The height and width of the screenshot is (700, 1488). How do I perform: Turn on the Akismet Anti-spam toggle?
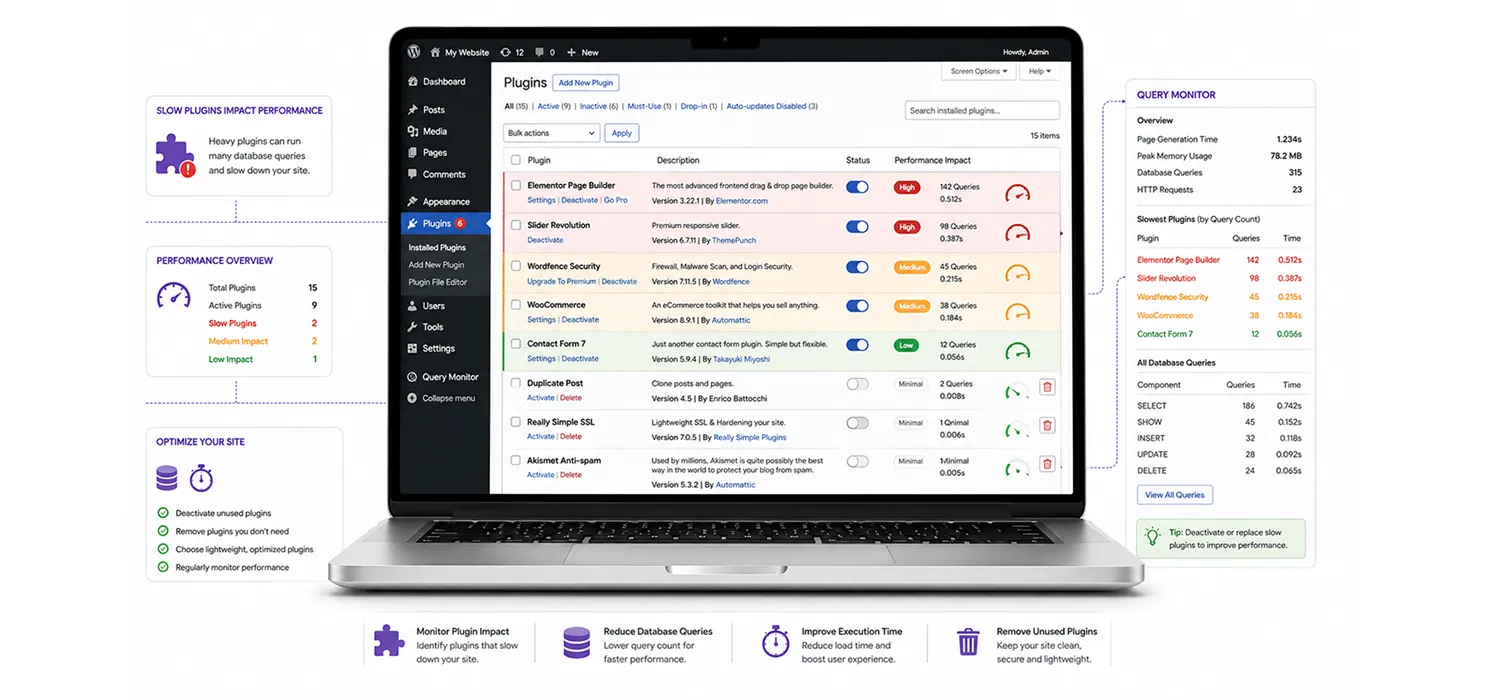click(857, 461)
